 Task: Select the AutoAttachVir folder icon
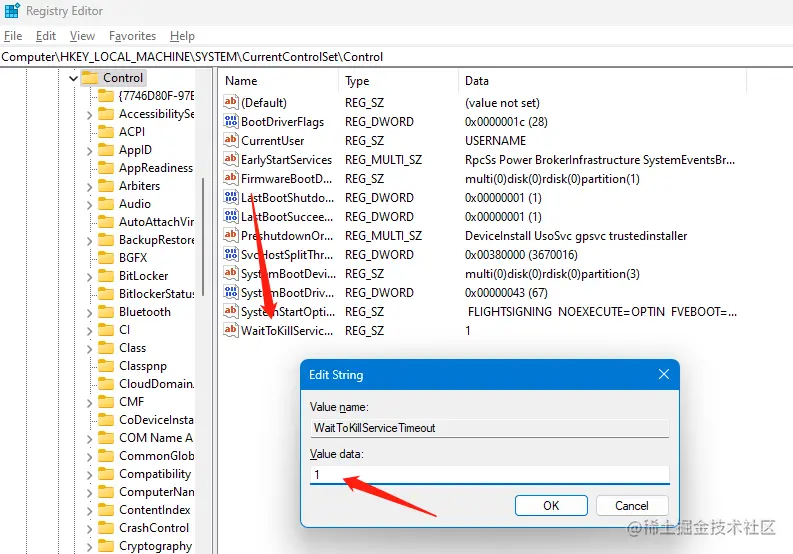106,222
